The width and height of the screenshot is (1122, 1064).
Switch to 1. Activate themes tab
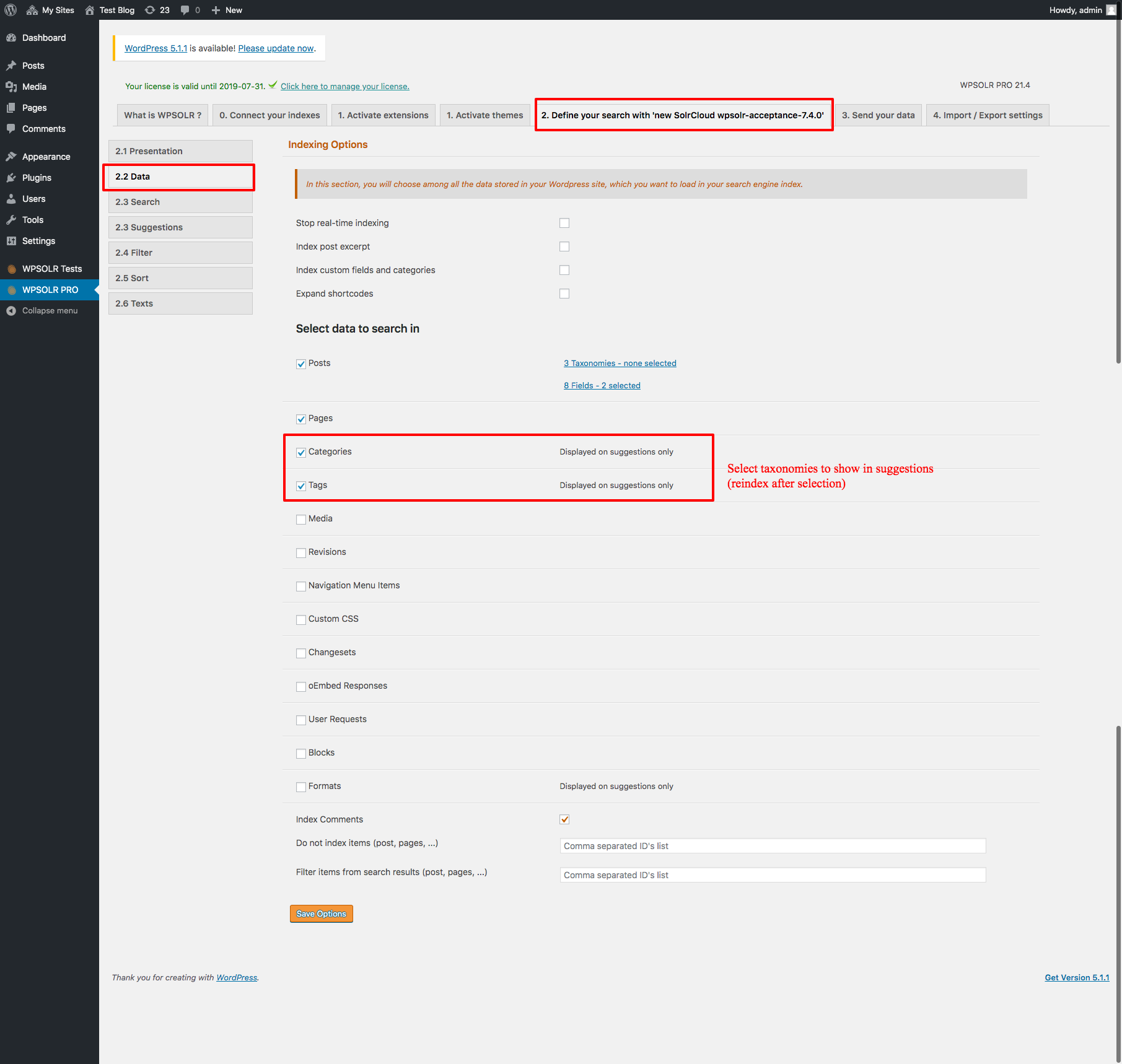pos(484,115)
